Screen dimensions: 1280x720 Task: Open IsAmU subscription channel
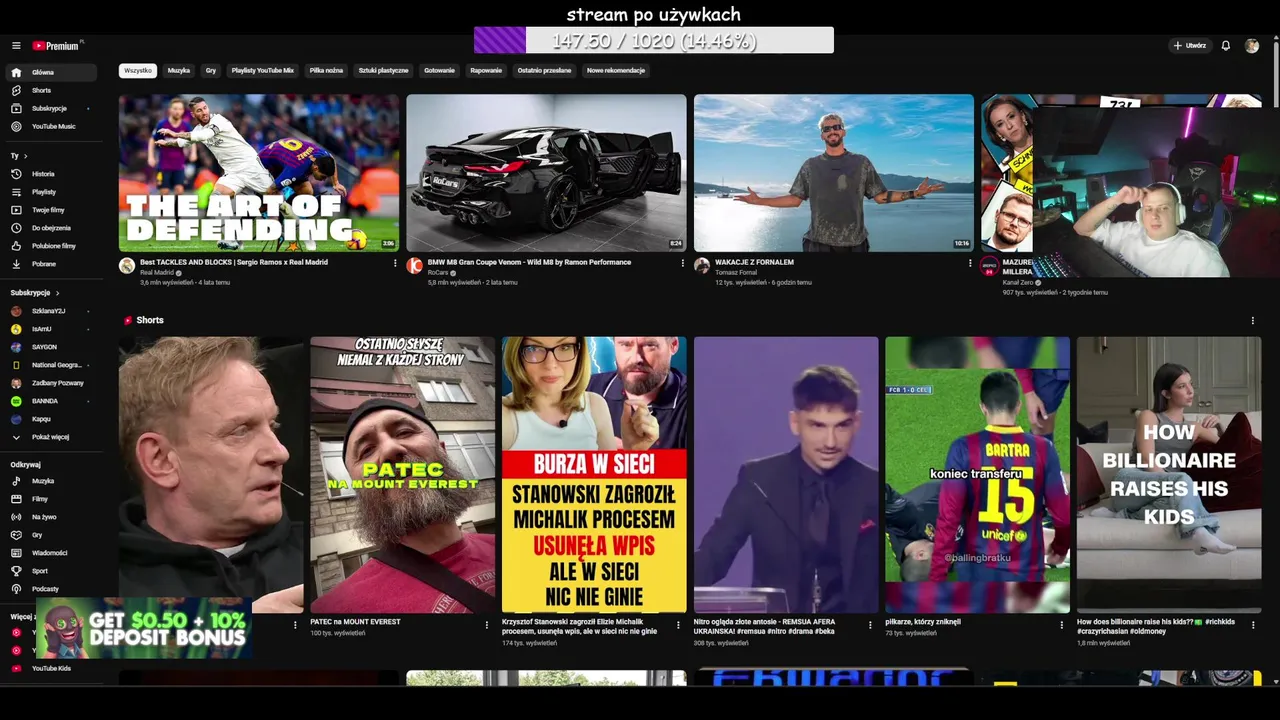[x=50, y=329]
